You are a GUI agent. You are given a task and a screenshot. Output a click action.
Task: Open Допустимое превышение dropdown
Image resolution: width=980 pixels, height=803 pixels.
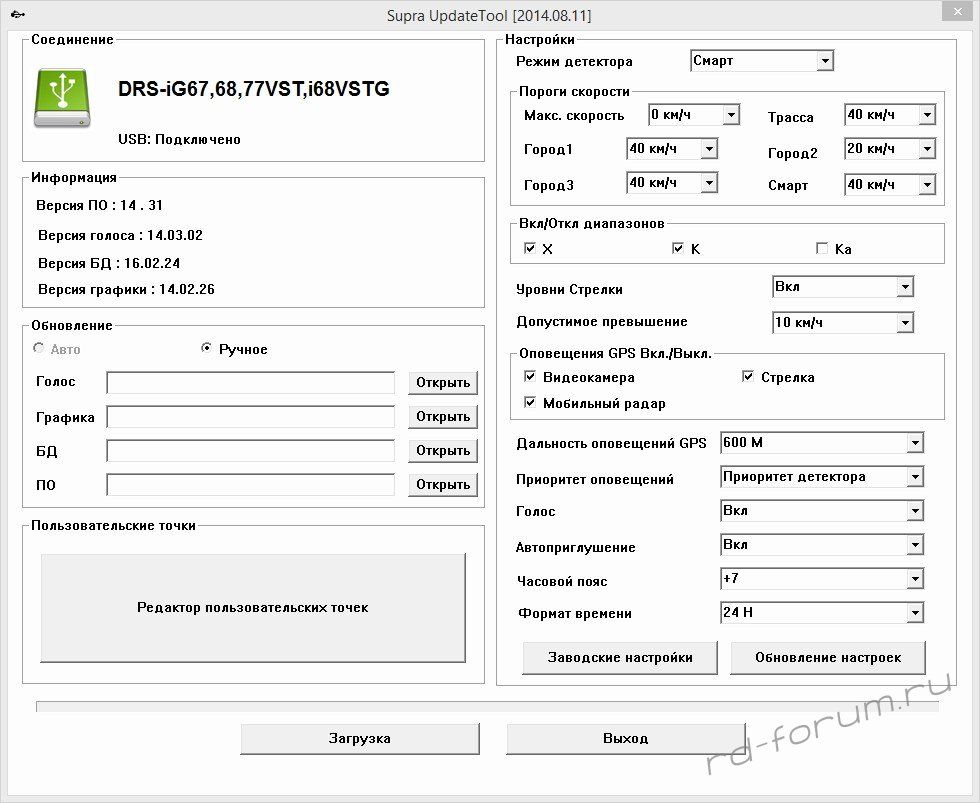click(x=843, y=322)
